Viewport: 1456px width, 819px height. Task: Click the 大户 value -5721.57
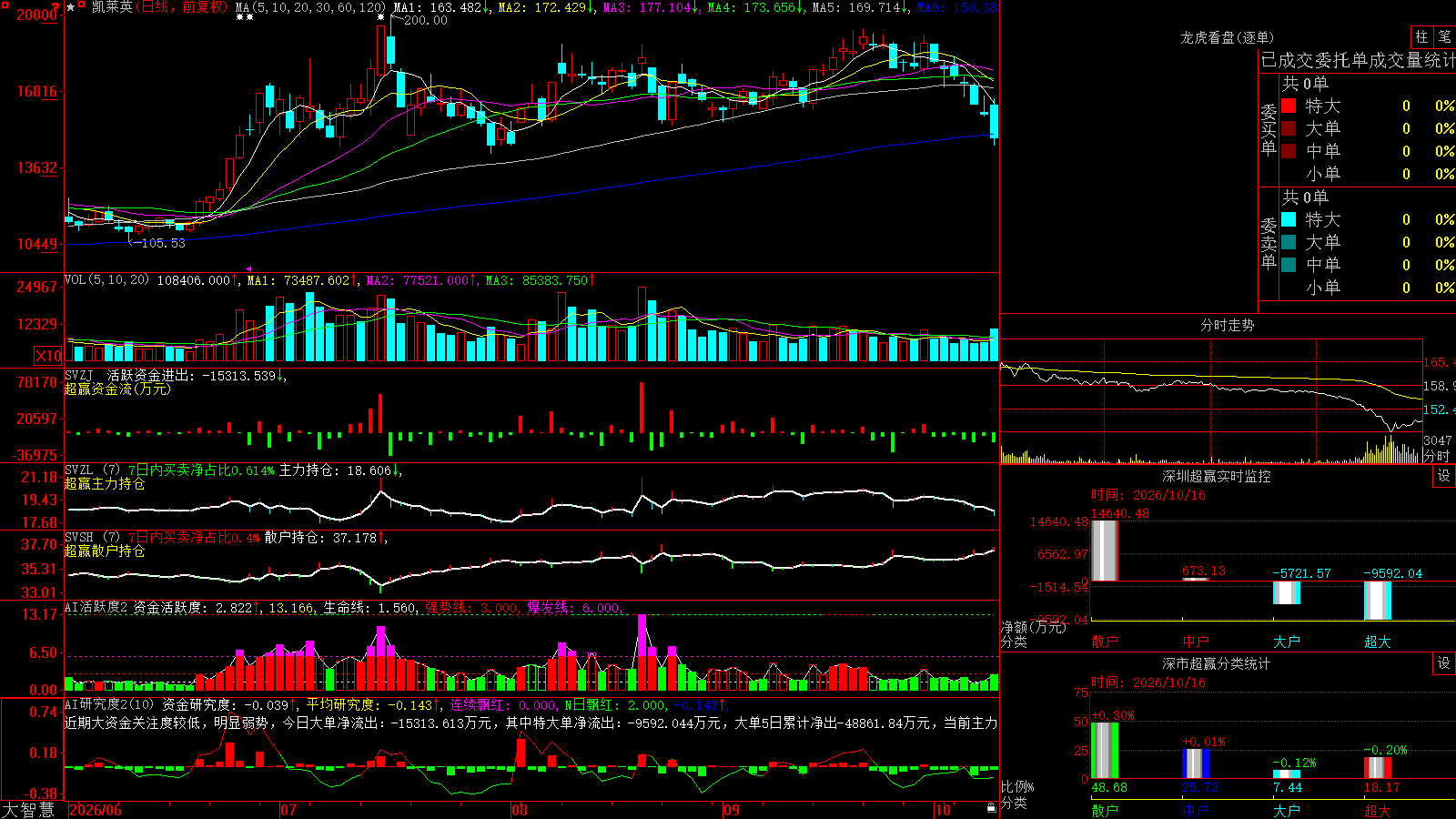point(1301,573)
